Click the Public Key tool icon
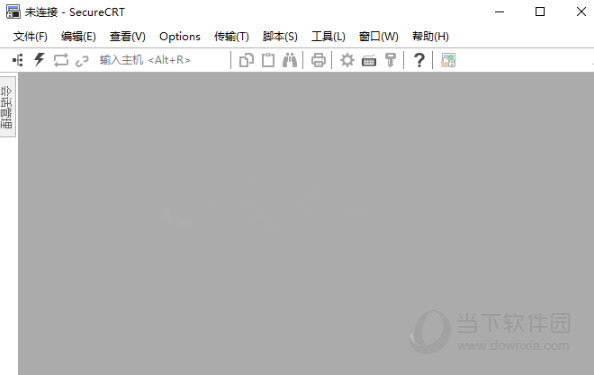This screenshot has width=594, height=375. click(390, 60)
